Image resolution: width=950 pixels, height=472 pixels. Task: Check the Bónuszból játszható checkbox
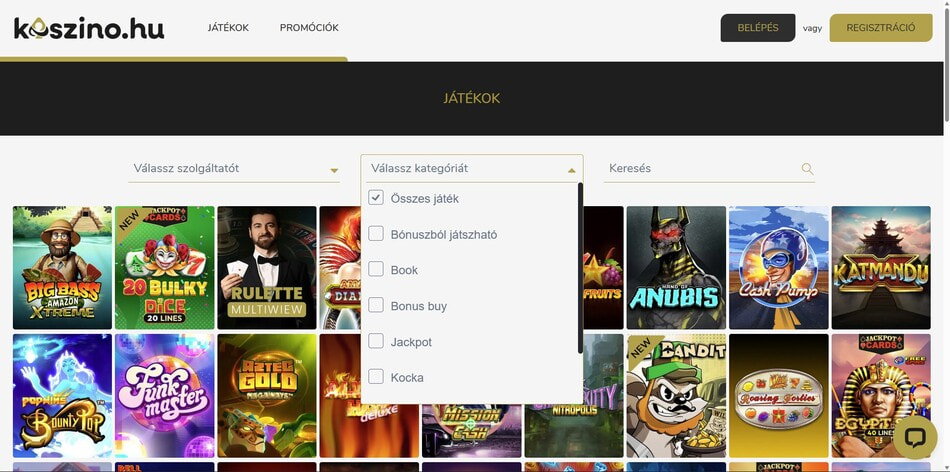click(x=376, y=233)
